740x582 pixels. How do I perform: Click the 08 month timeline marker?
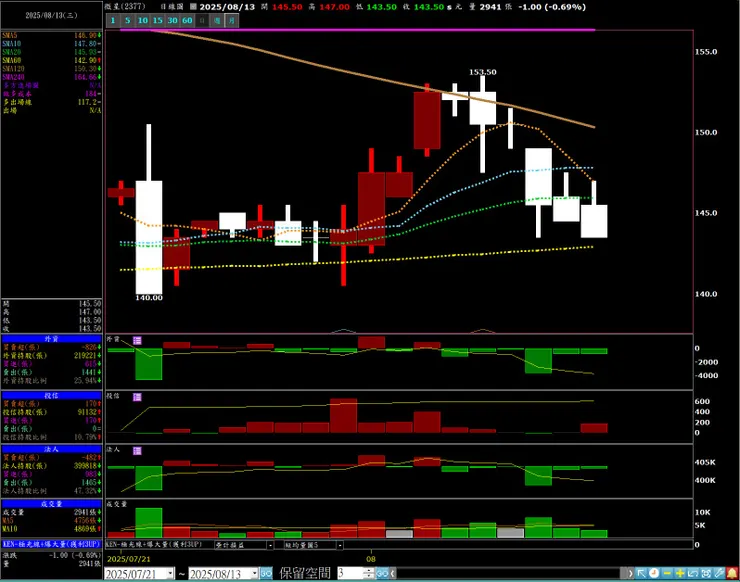[371, 559]
